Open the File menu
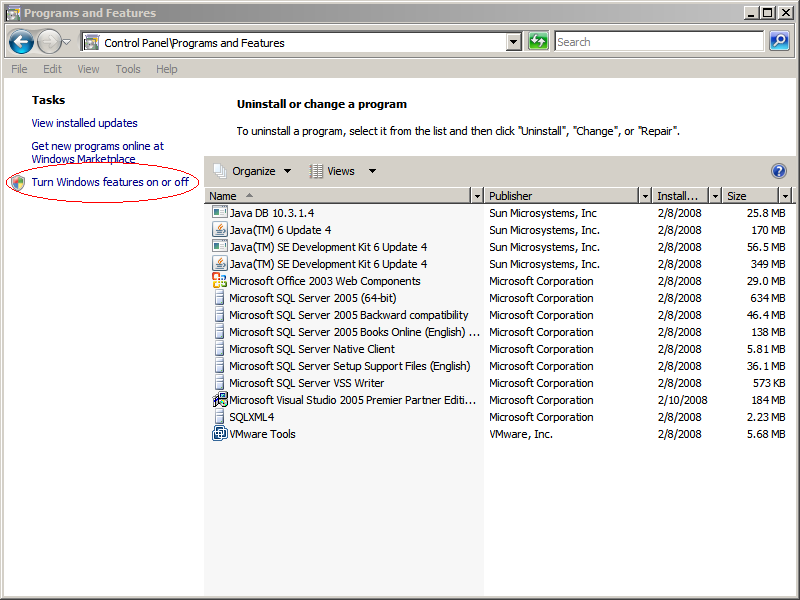Screen dimensions: 800x600 pos(19,69)
